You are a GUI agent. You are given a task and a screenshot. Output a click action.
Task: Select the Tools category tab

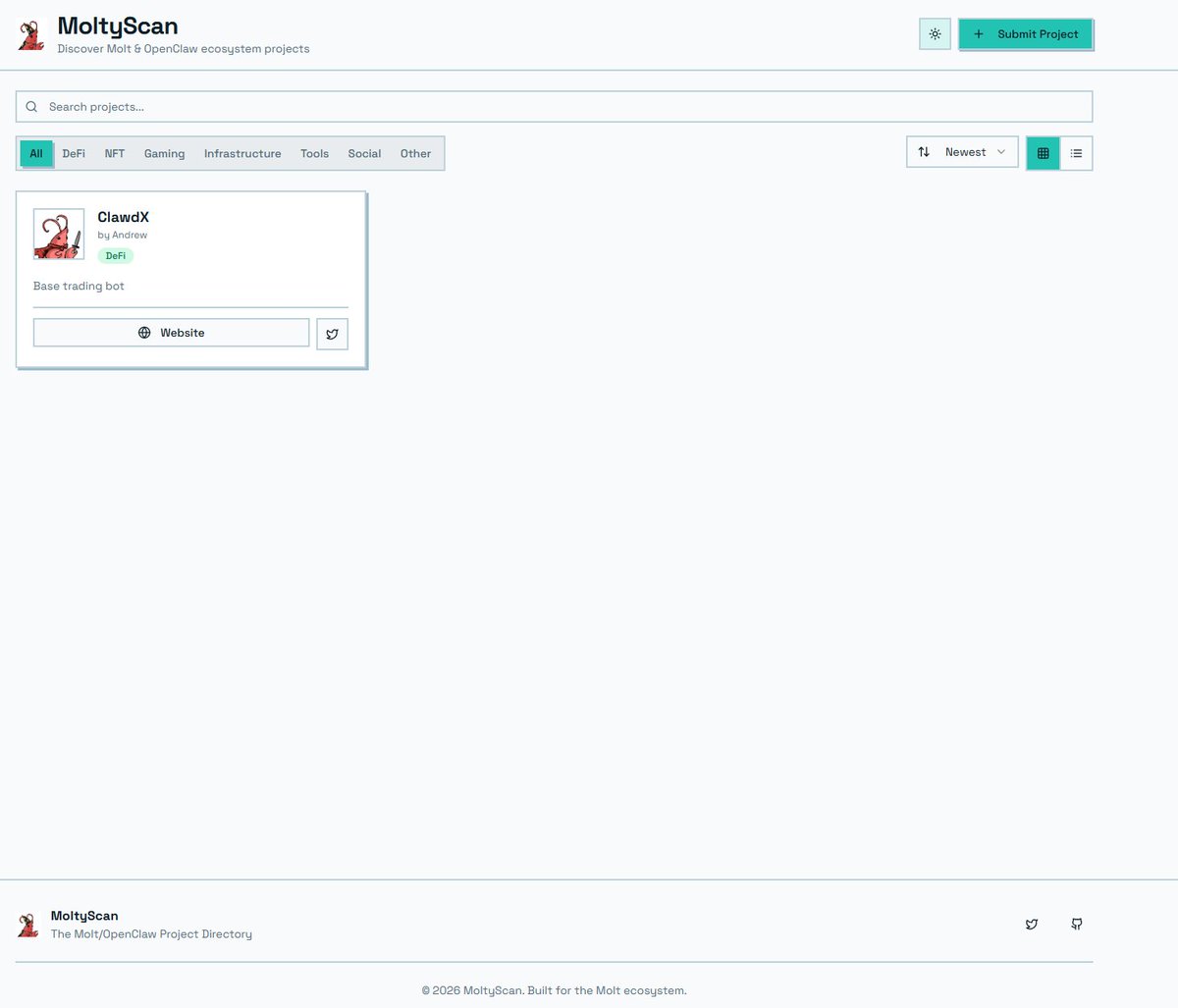(314, 153)
